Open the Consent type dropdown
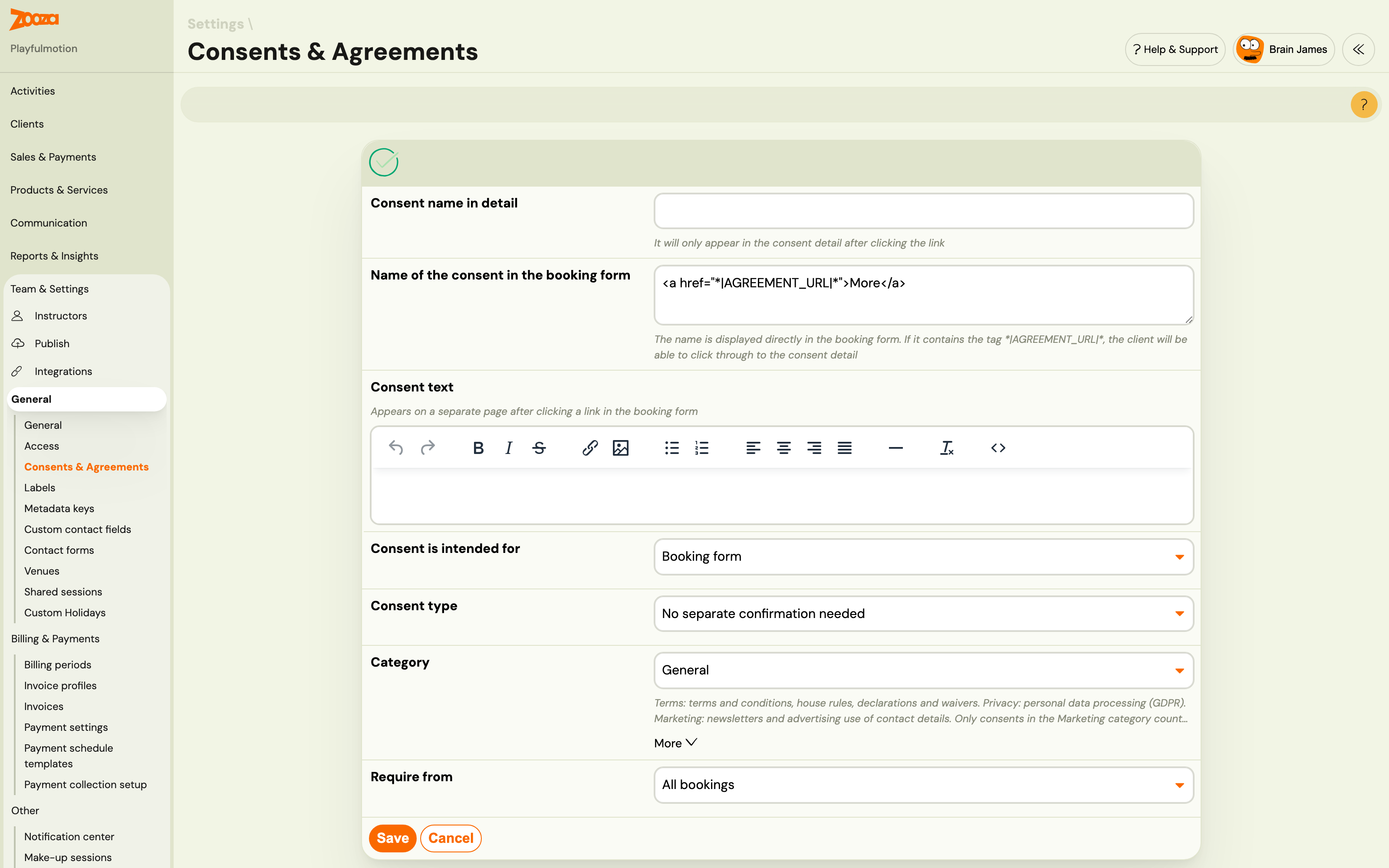Image resolution: width=1389 pixels, height=868 pixels. pyautogui.click(x=924, y=614)
